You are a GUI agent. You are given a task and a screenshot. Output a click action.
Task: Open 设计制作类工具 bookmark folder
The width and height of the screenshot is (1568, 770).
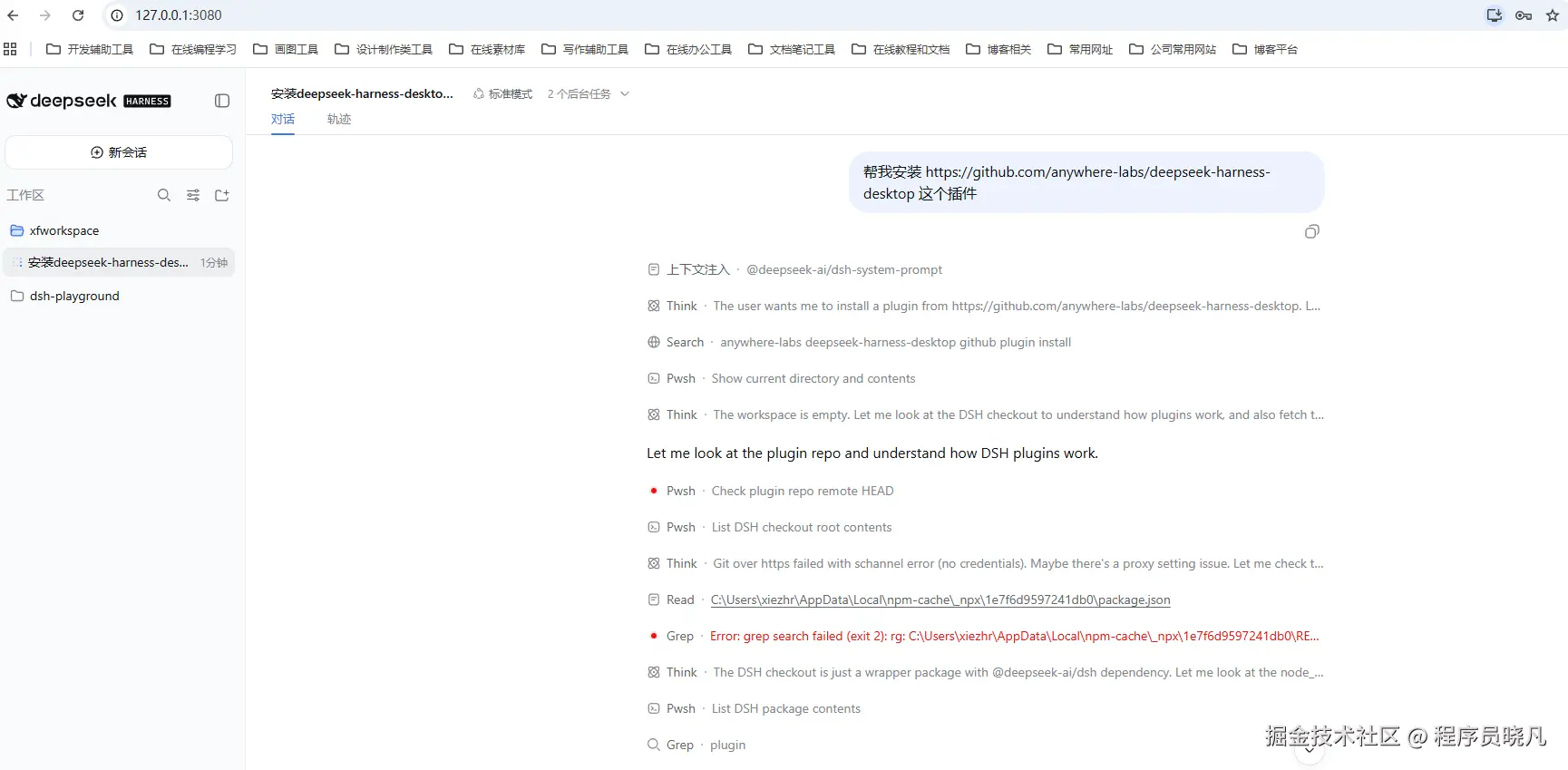(384, 49)
